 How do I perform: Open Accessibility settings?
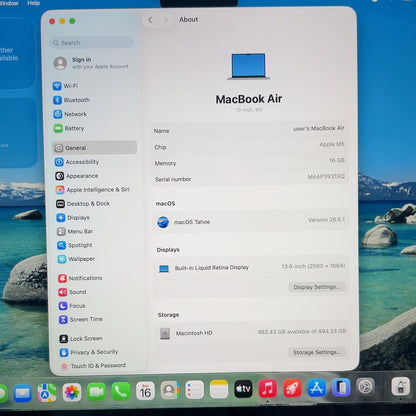click(x=77, y=162)
